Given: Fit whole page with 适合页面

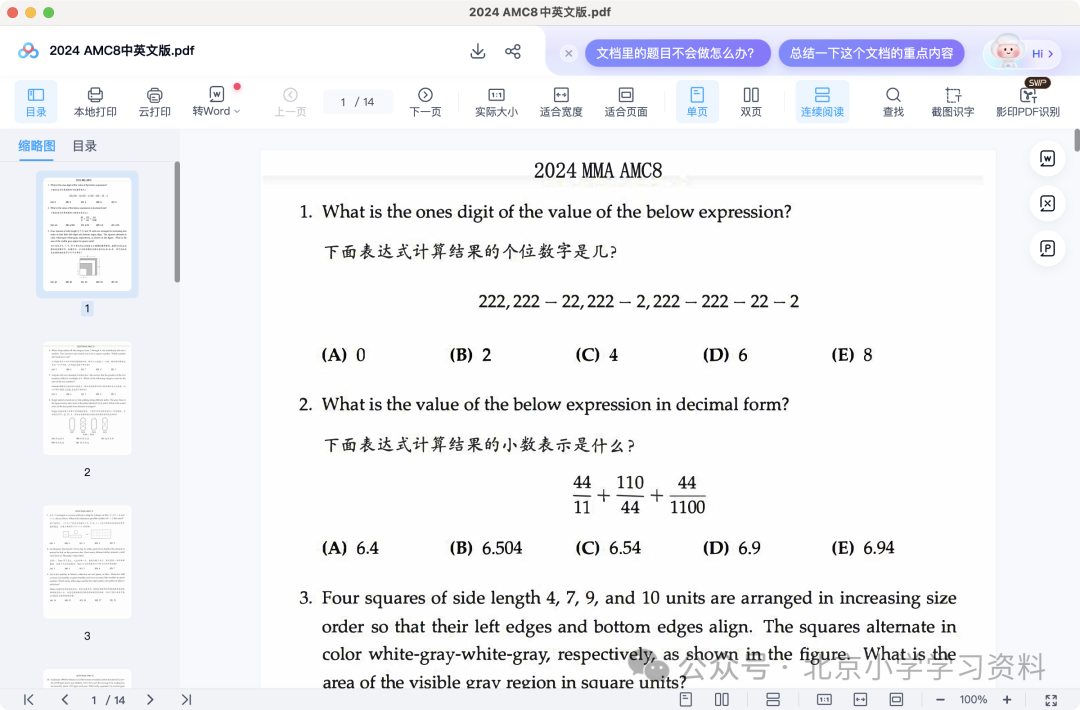Looking at the screenshot, I should [x=625, y=102].
